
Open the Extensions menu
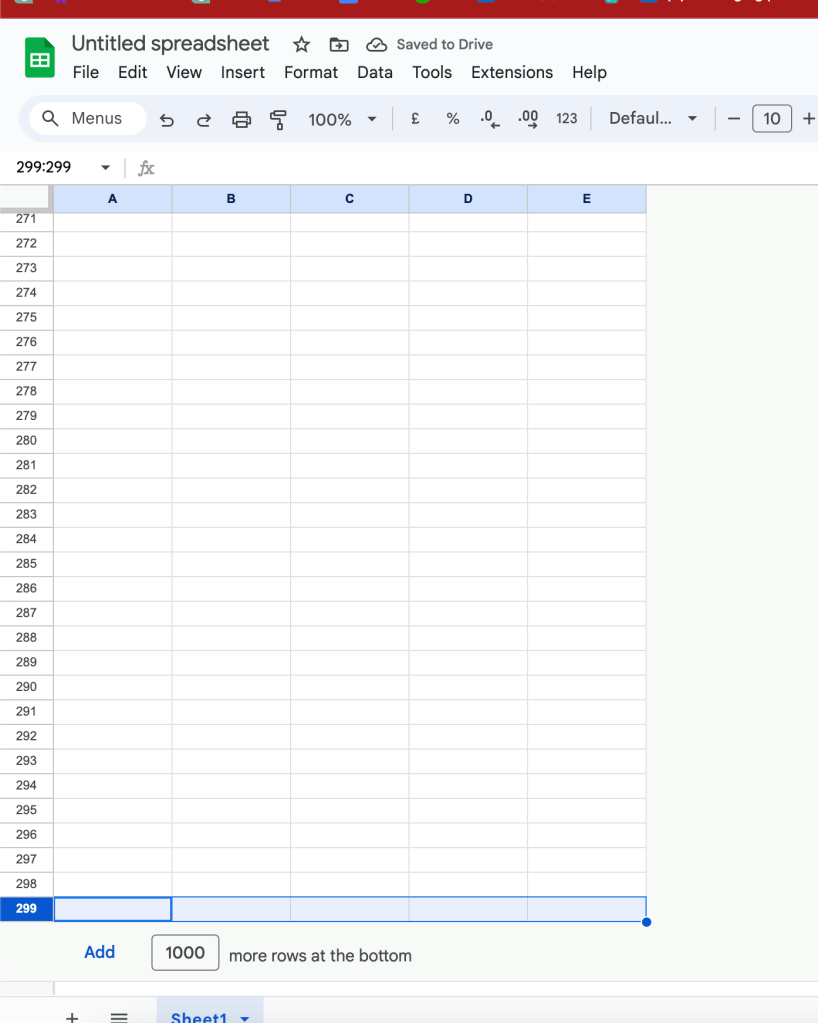[x=512, y=72]
